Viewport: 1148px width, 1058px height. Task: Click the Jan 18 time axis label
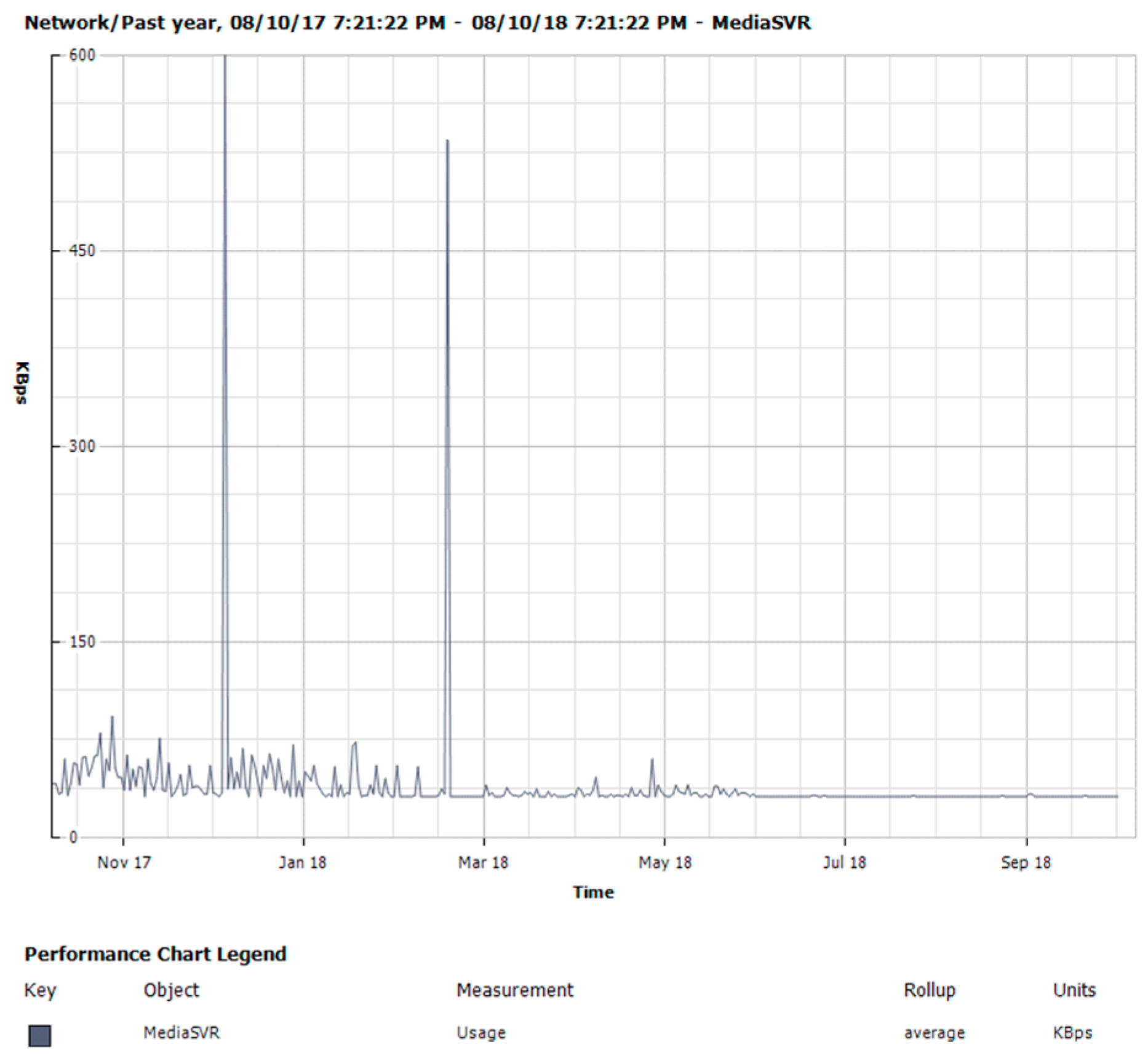point(302,862)
